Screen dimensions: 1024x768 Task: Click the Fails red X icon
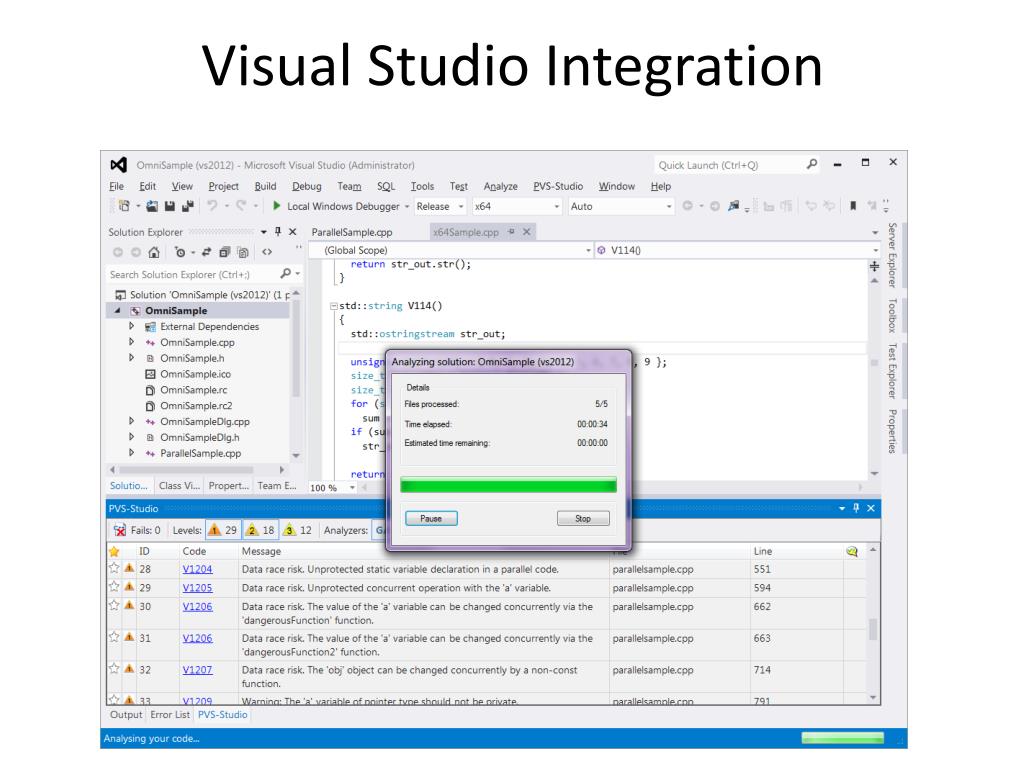coord(120,530)
